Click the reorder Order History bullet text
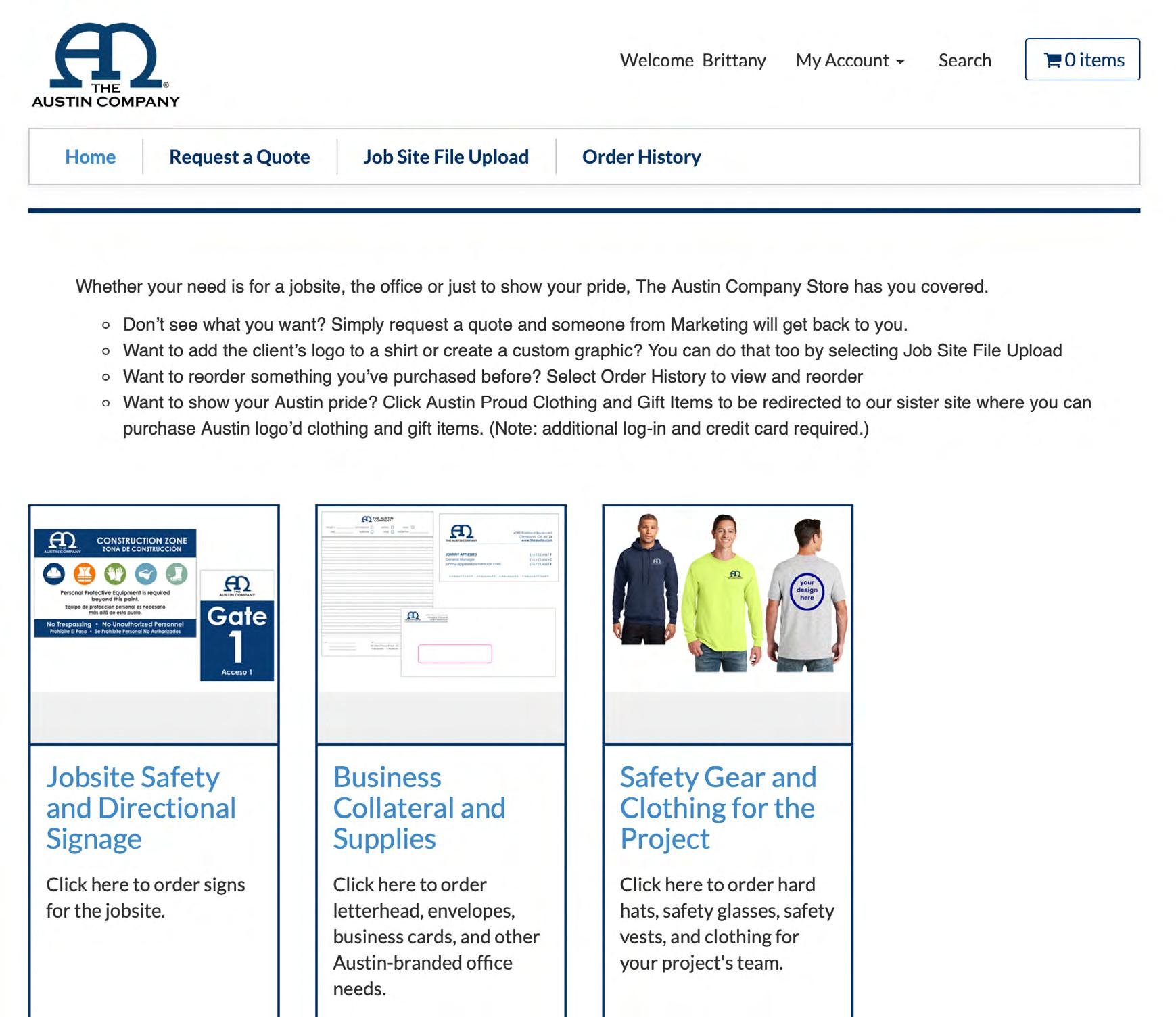Image resolution: width=1176 pixels, height=1017 pixels. [492, 377]
